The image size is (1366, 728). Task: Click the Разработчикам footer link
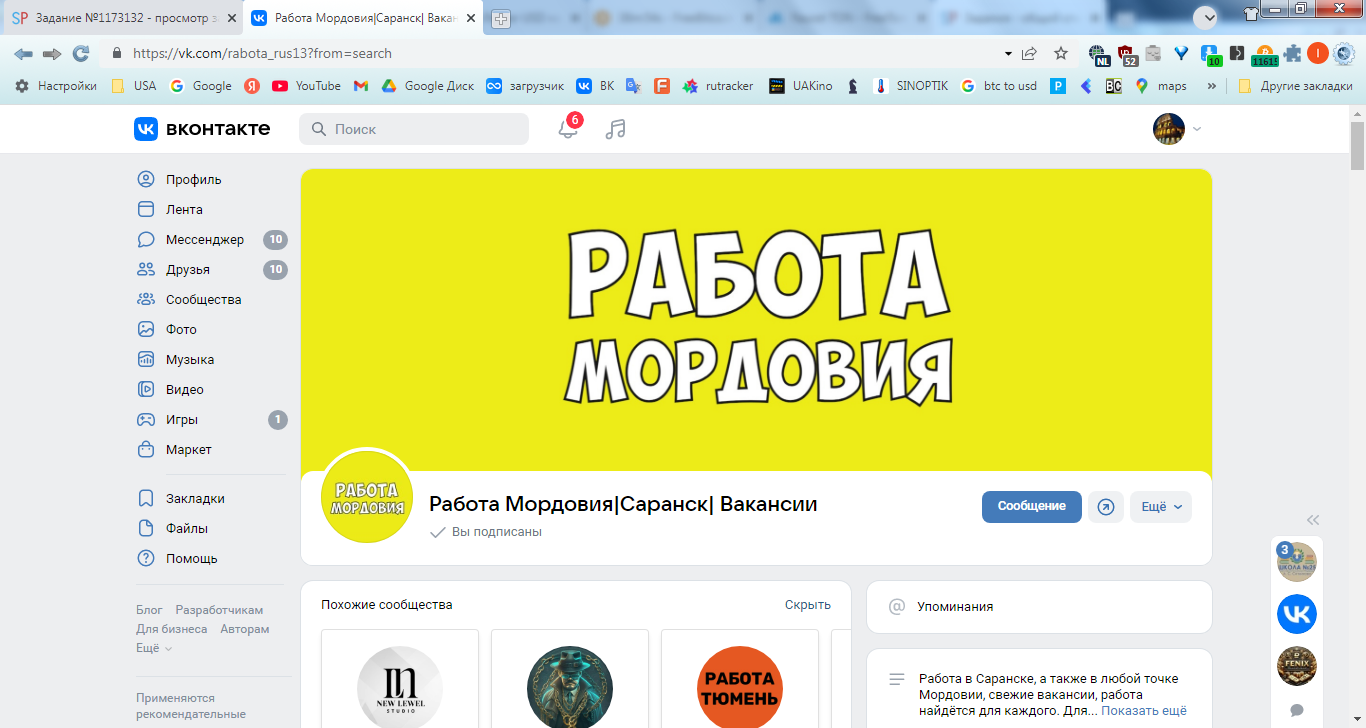[x=219, y=610]
